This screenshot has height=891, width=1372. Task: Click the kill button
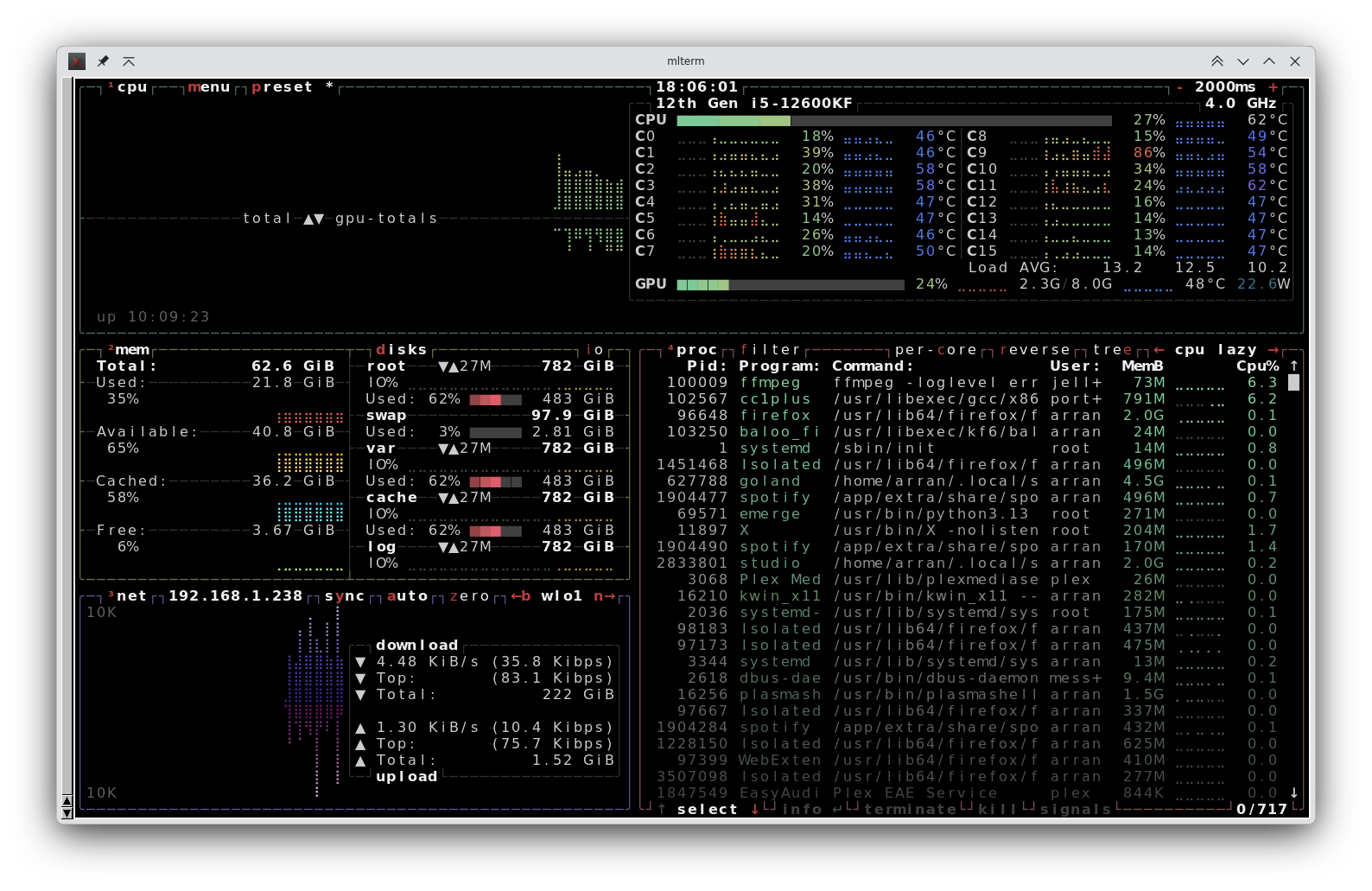coord(998,810)
